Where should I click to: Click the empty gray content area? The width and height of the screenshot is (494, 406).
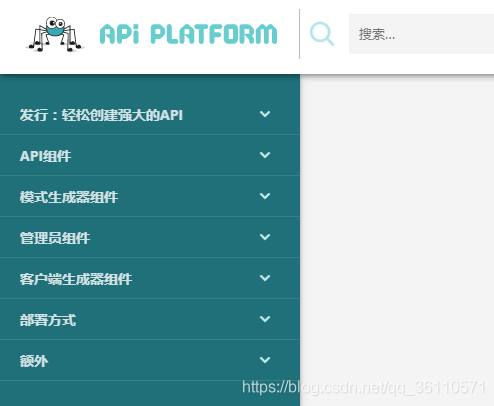[397, 227]
